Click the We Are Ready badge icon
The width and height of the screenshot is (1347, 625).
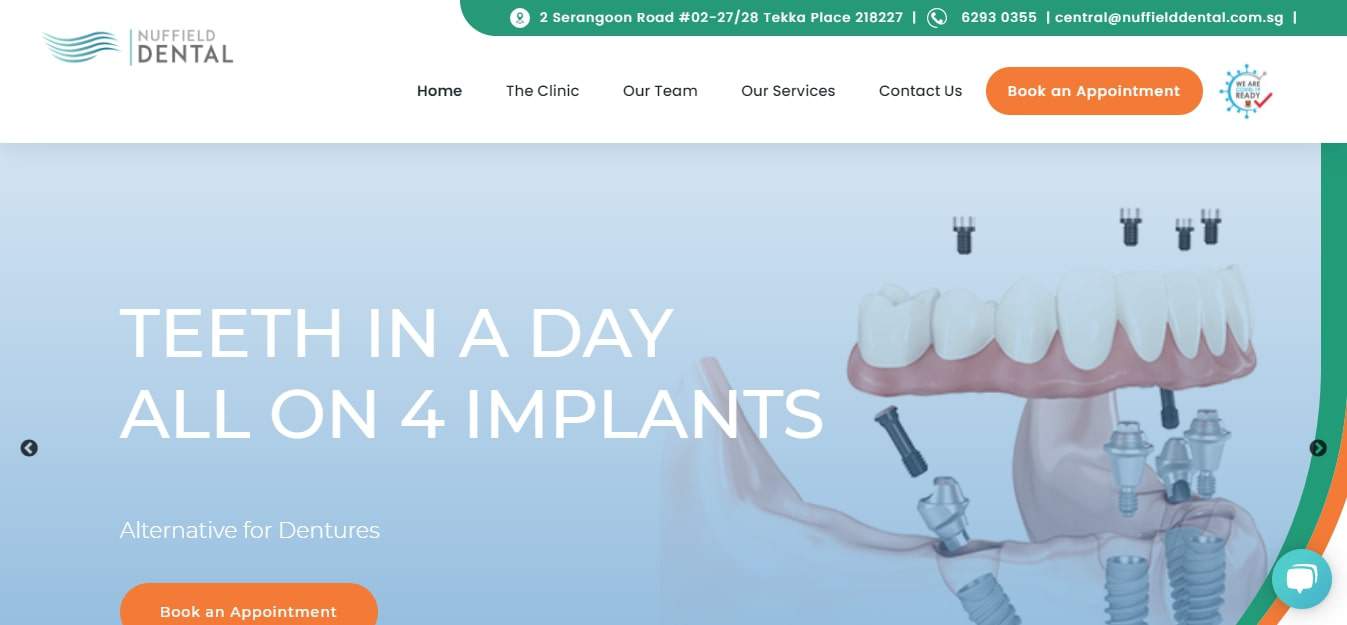pos(1246,91)
